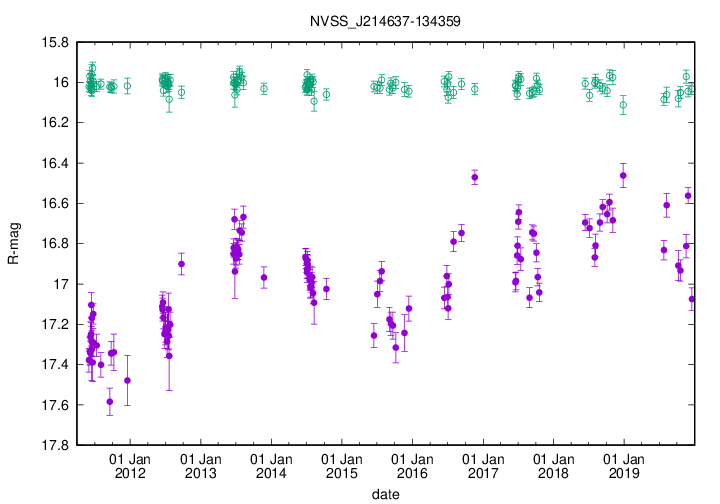Select the 01 Jan 2015 date tick label
720x504 pixels.
341,465
